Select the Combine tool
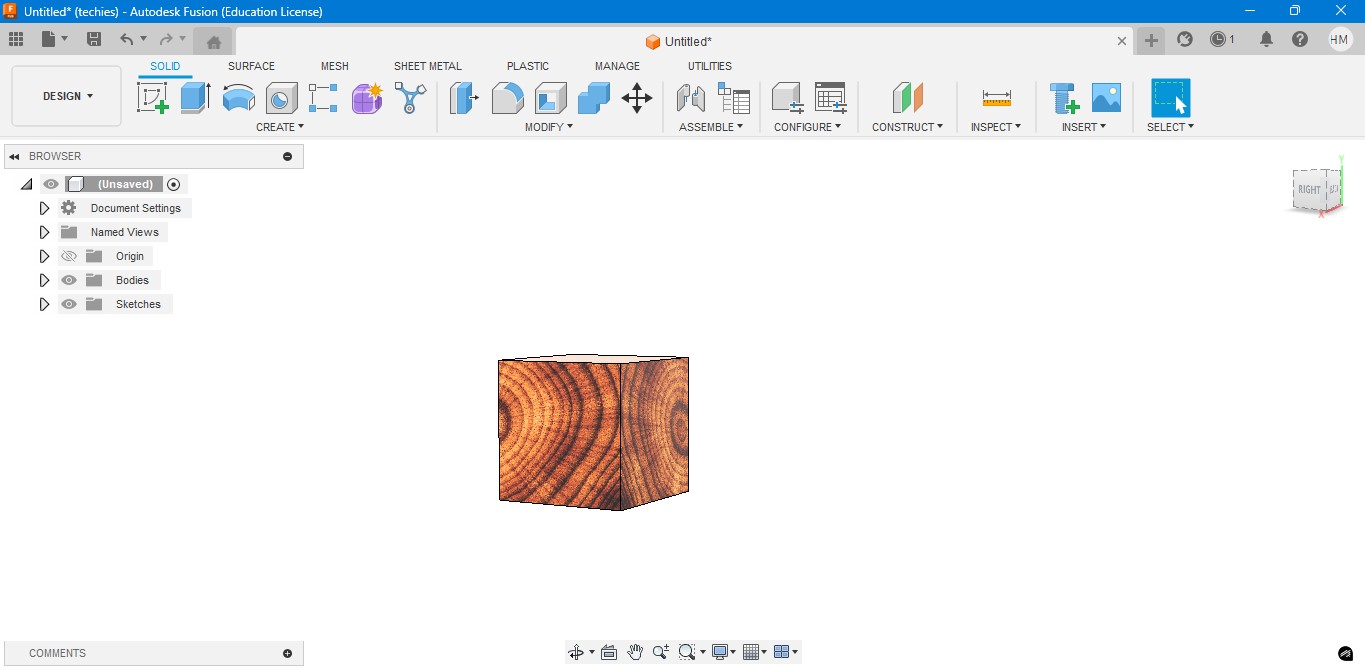Screen dimensions: 1365x670 593,98
